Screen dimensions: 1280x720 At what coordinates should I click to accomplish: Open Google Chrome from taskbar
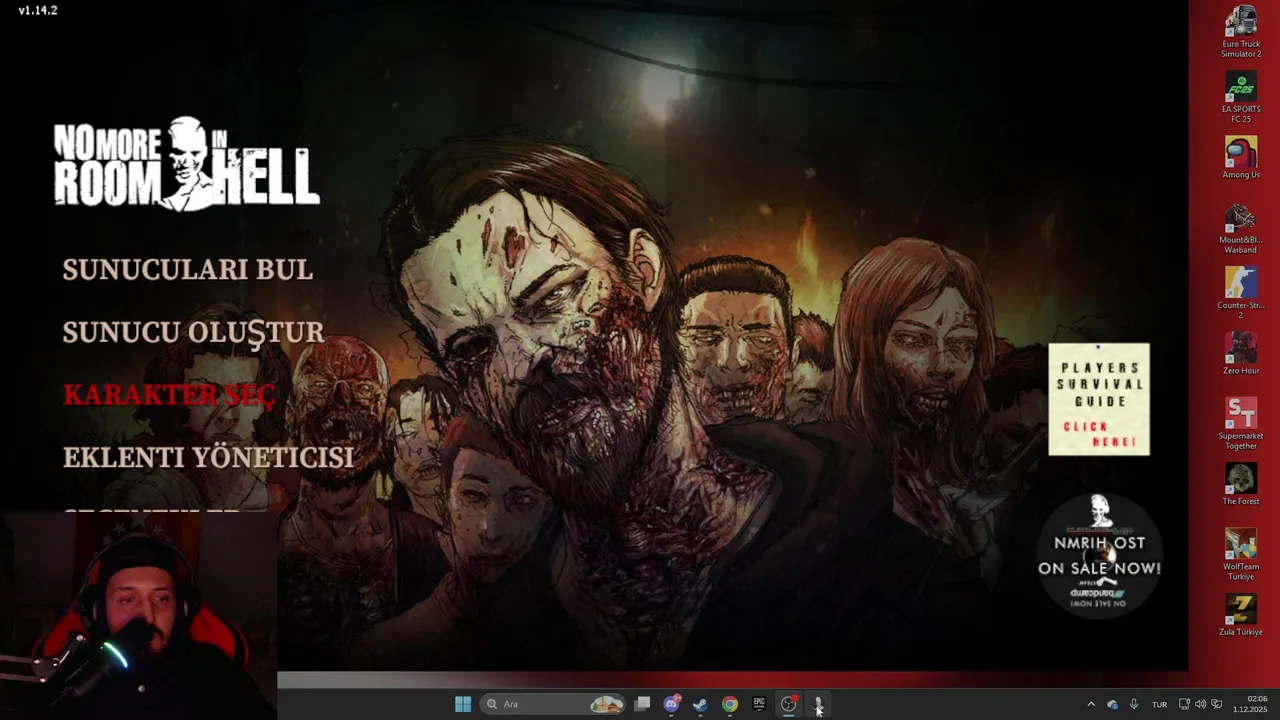[x=730, y=704]
